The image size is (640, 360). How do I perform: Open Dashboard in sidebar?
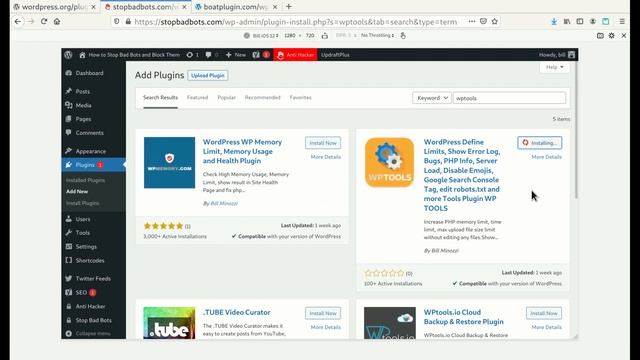(89, 73)
